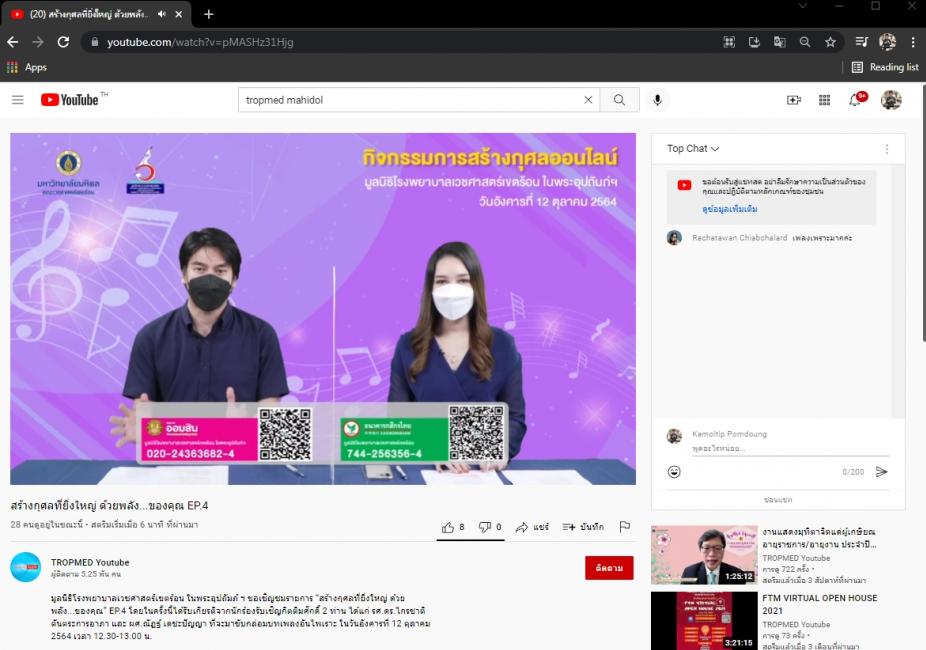This screenshot has width=926, height=650.
Task: Open FTM VIRTUAL OPEN HOUSE 2021 thumbnail
Action: [704, 620]
